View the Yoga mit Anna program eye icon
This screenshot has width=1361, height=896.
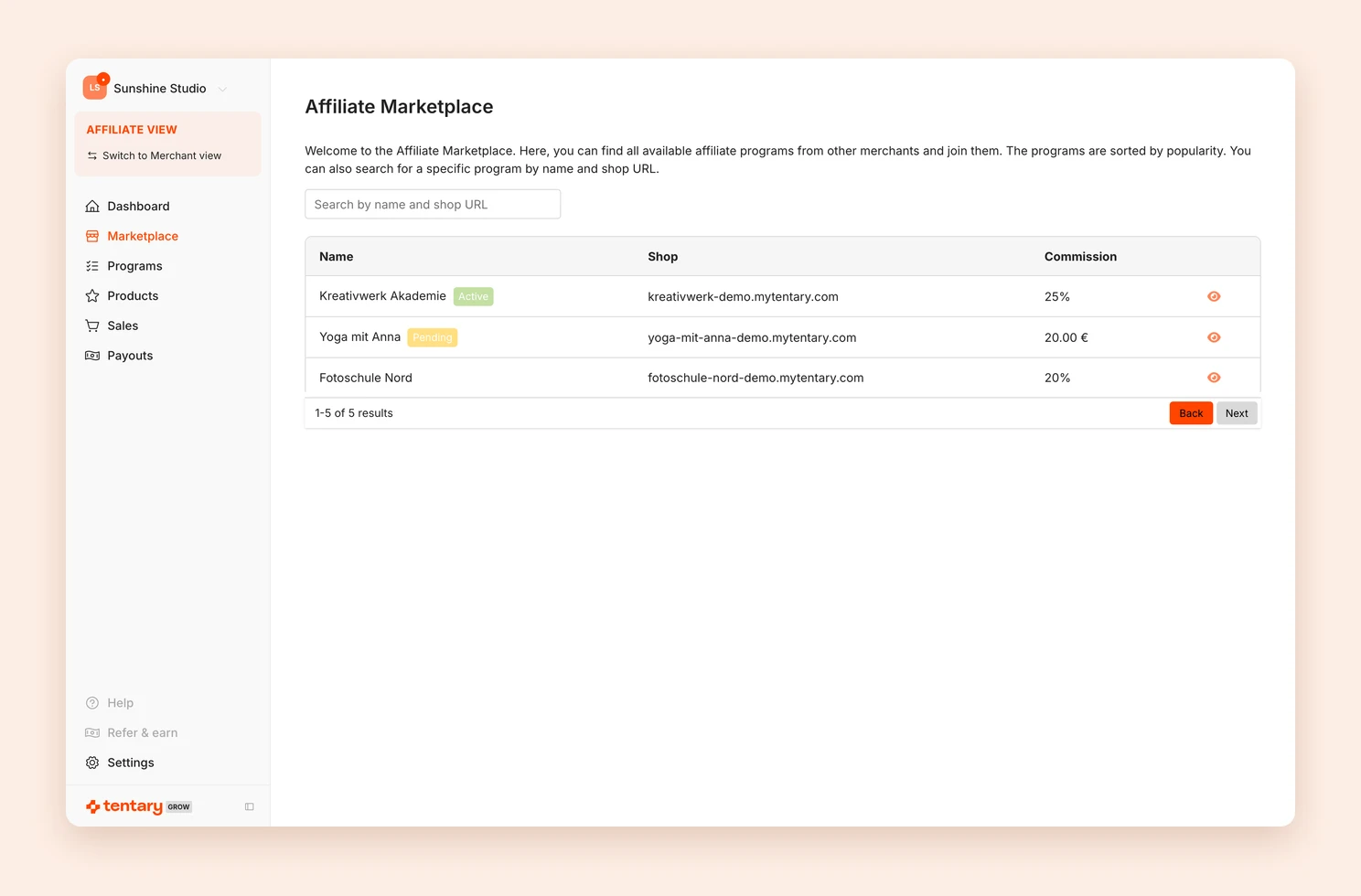coord(1214,337)
